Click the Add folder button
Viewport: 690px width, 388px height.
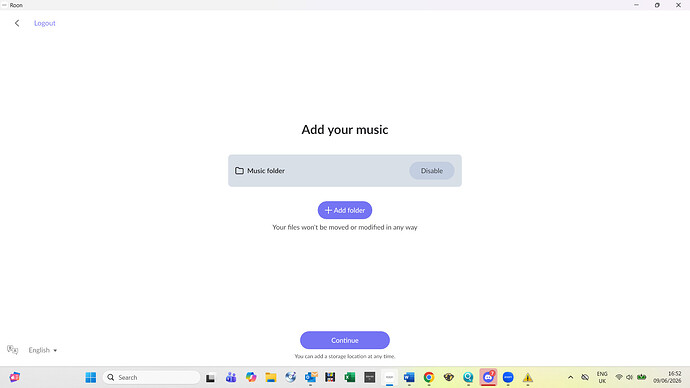tap(345, 210)
